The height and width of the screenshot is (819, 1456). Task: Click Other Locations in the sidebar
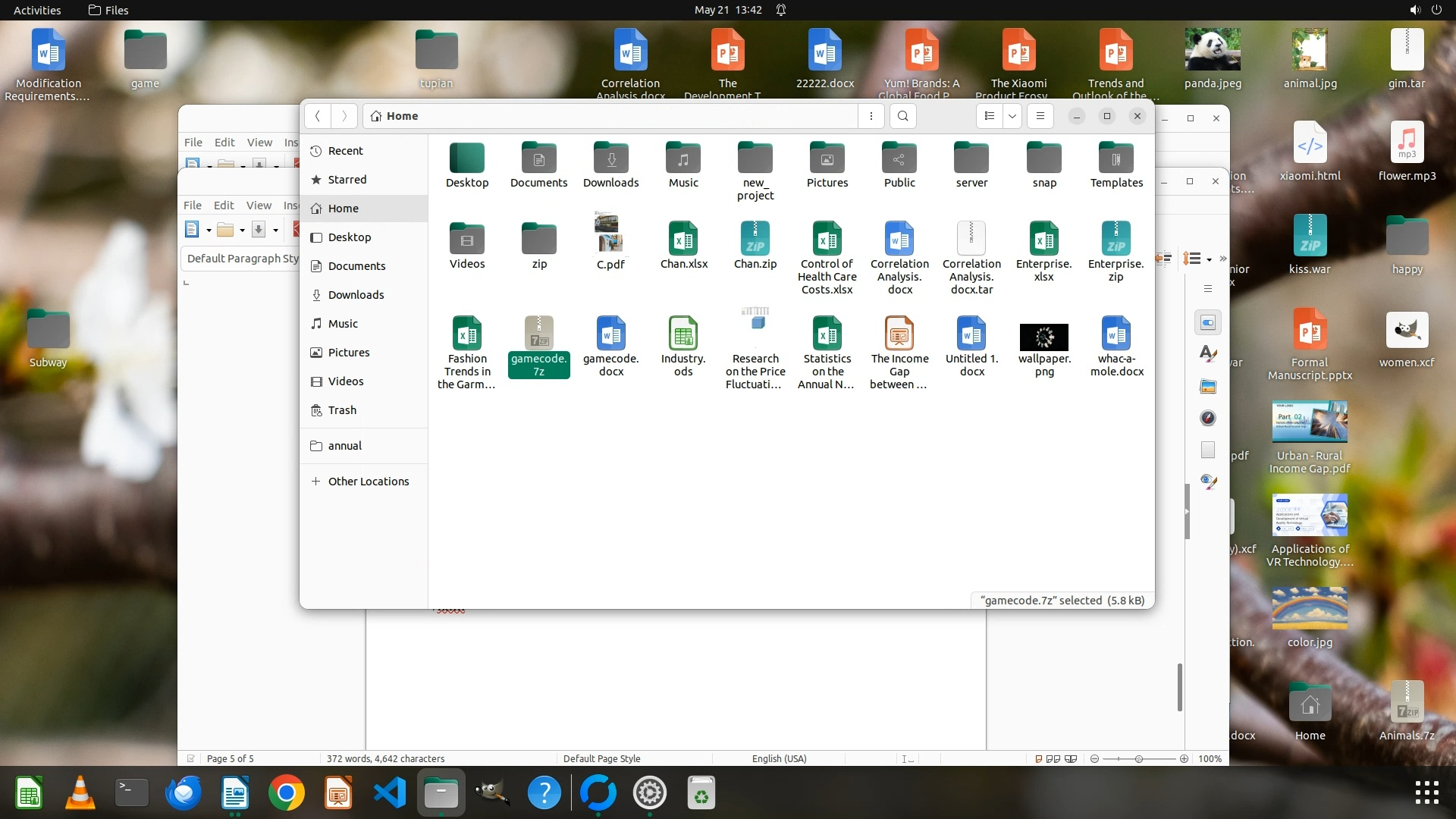(x=368, y=482)
